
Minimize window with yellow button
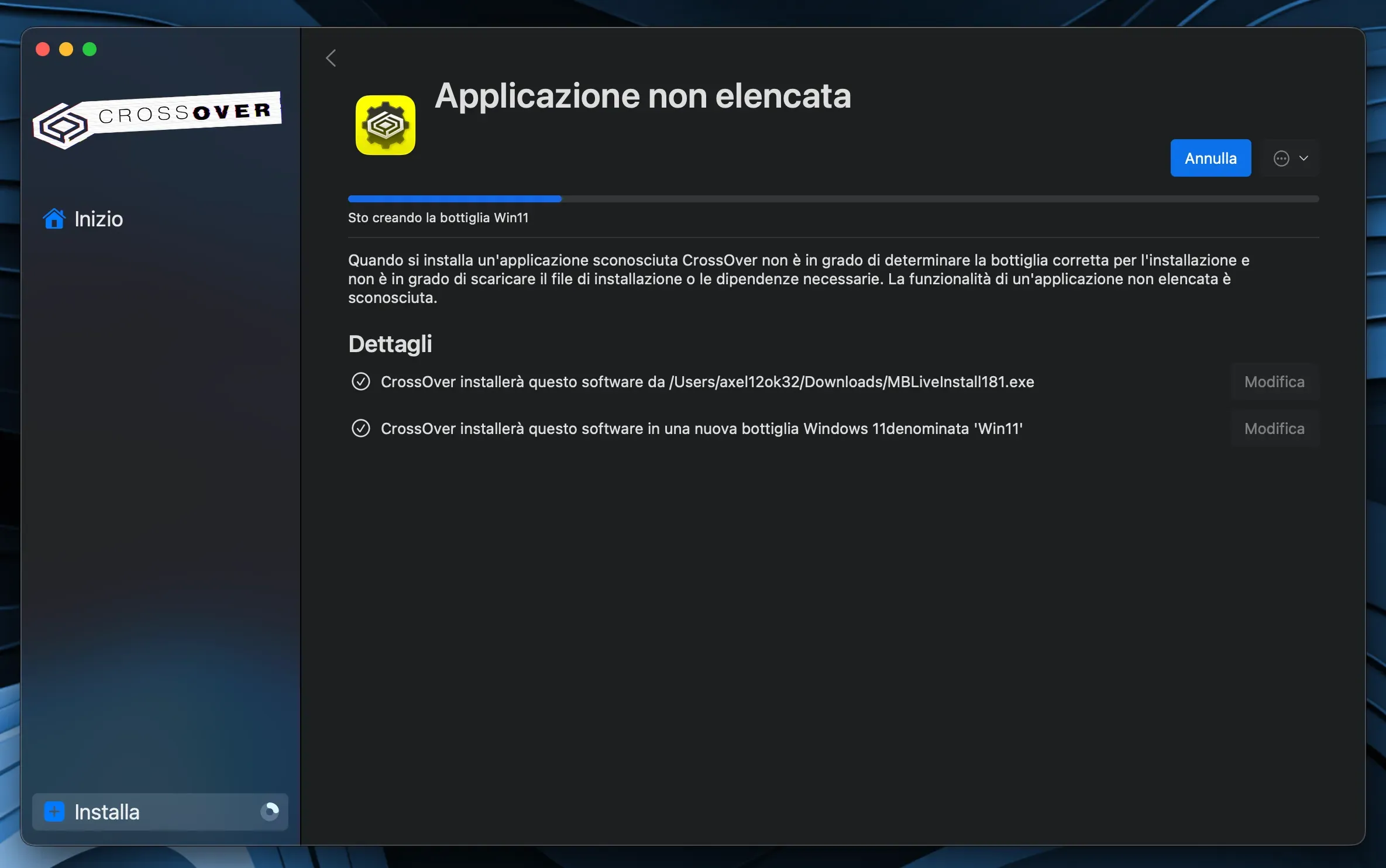66,49
